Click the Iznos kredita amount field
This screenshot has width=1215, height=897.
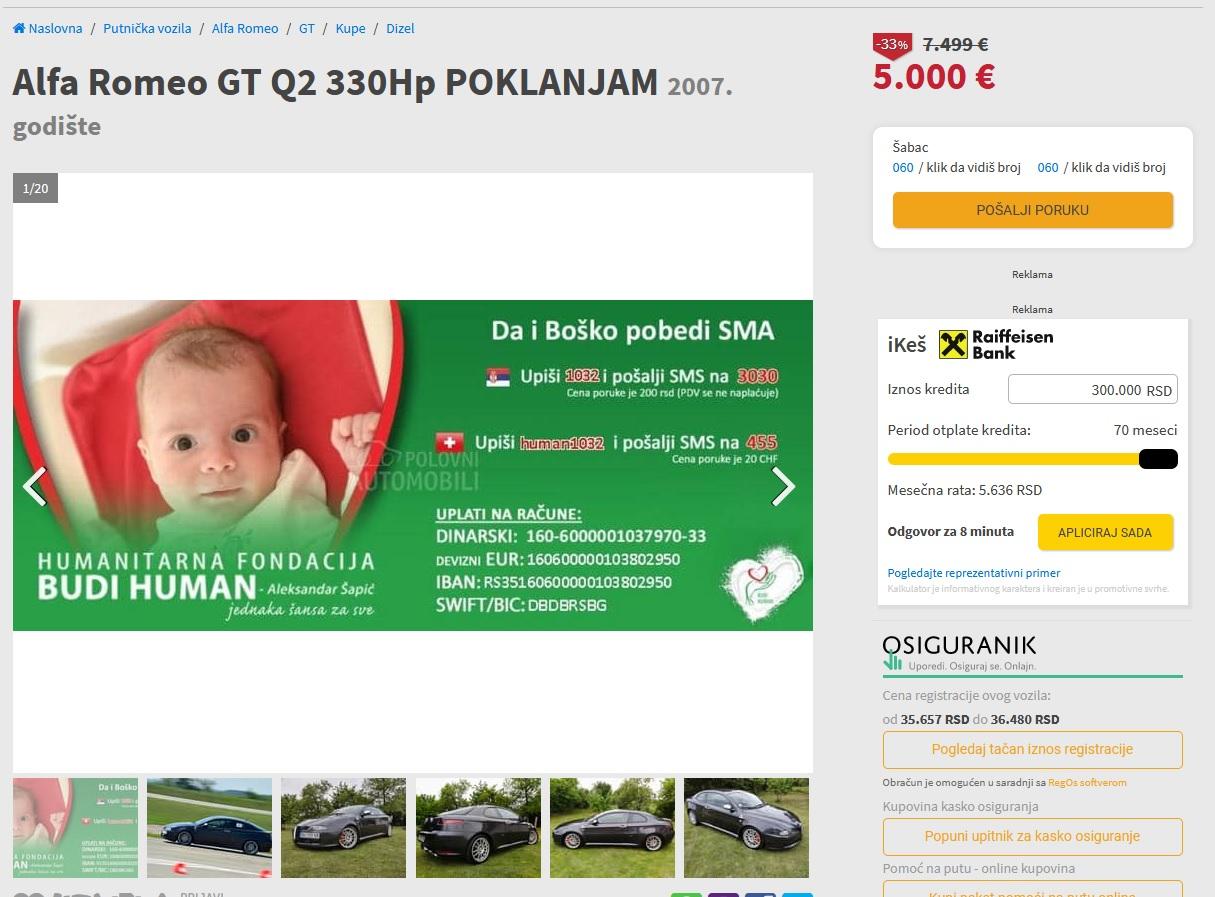click(1092, 390)
